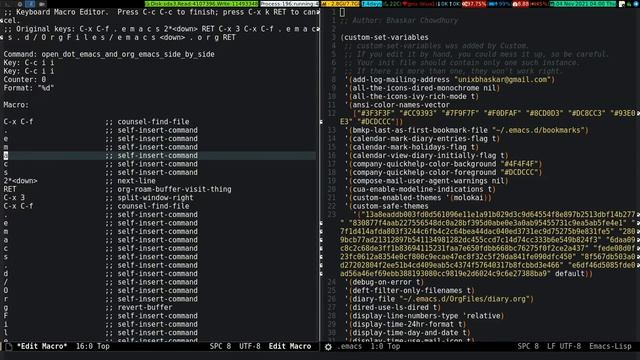The image size is (640, 360).
Task: Click the Command: open_dot_emacs_and_org_emacs_side_by_side line
Action: [109, 54]
